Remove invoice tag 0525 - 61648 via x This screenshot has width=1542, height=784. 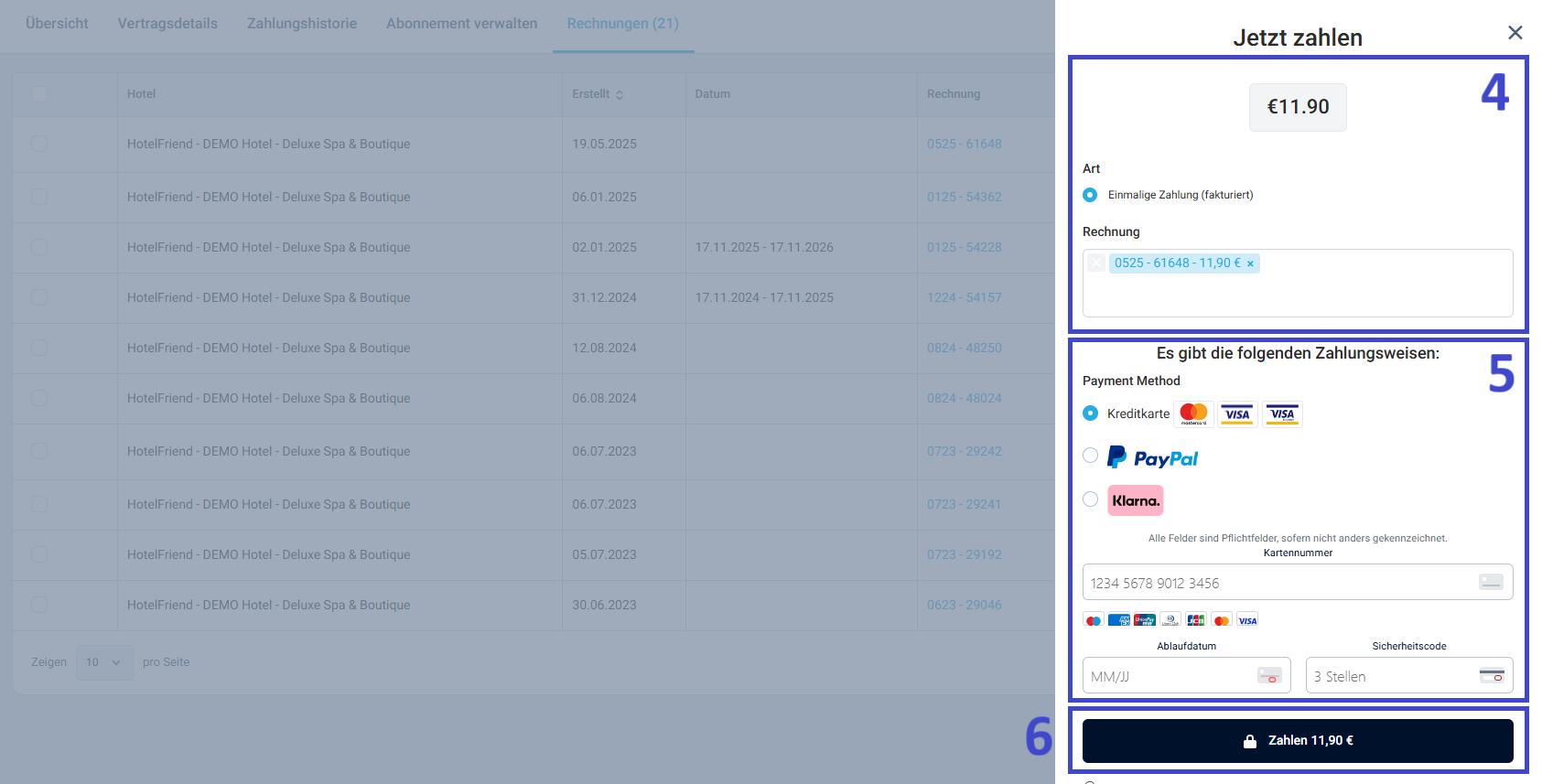point(1250,263)
